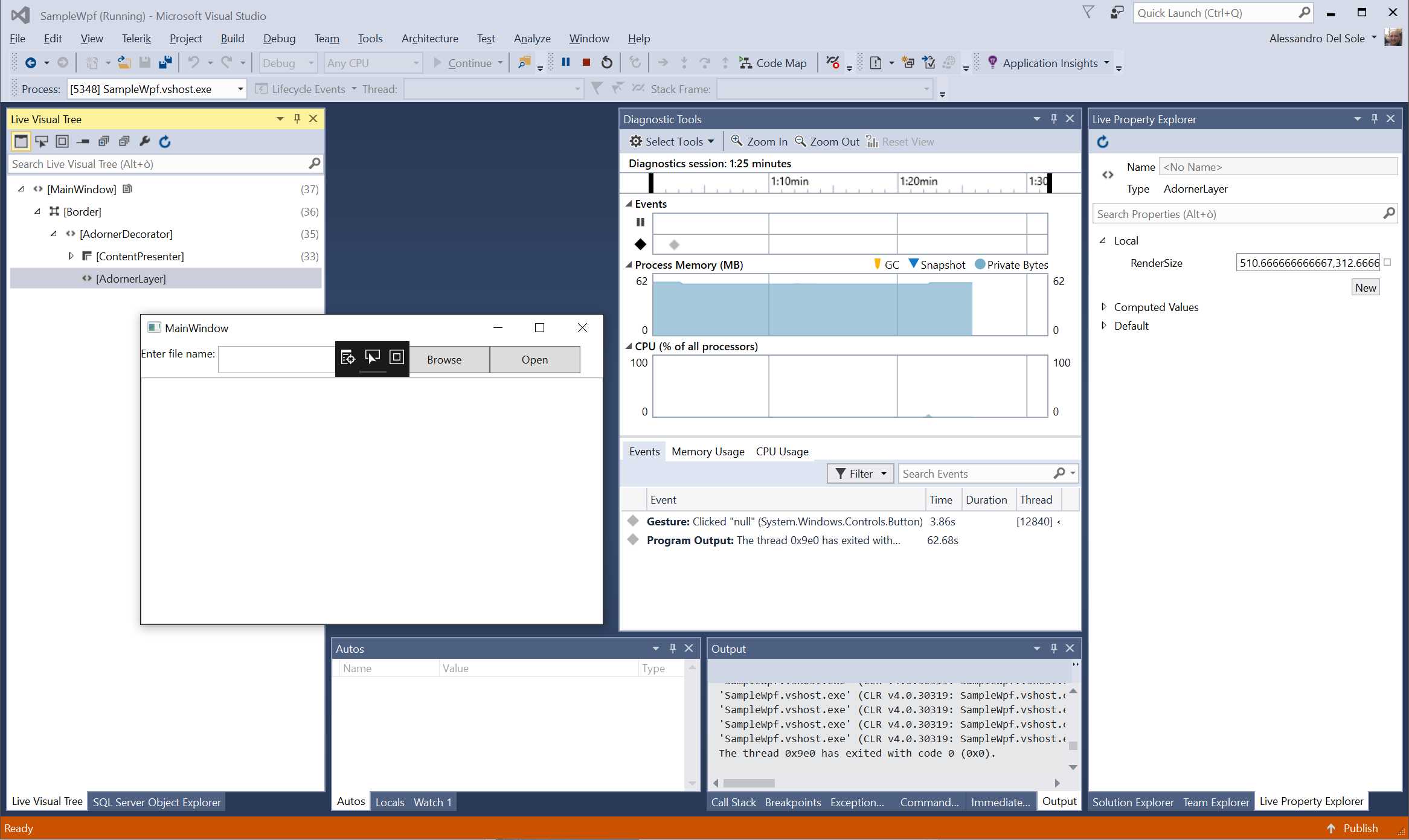This screenshot has height=840, width=1409.
Task: Switch to the Memory Usage tab
Action: (x=707, y=451)
